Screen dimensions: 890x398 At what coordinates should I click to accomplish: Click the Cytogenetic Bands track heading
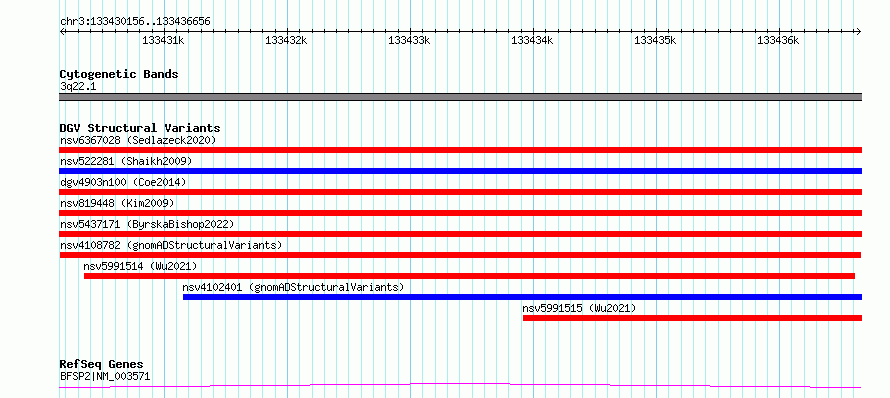119,74
